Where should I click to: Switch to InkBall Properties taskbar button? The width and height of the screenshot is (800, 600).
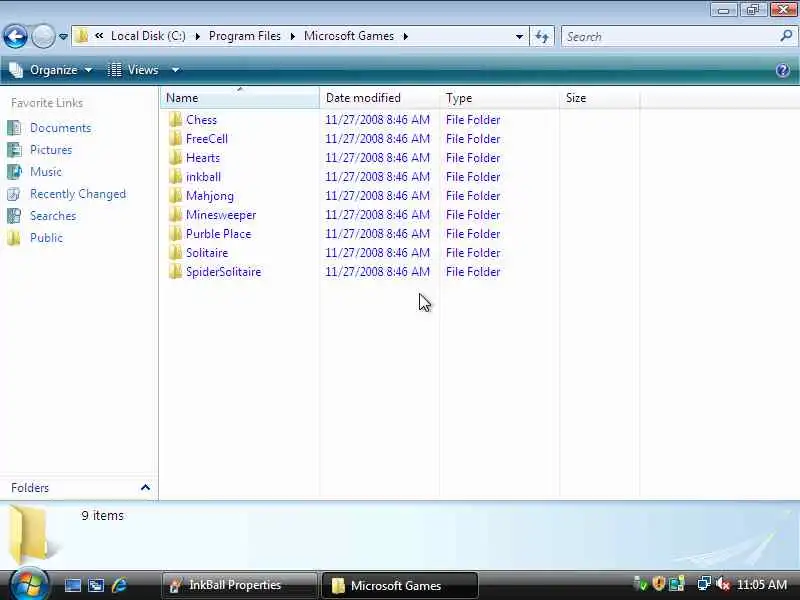coord(239,585)
